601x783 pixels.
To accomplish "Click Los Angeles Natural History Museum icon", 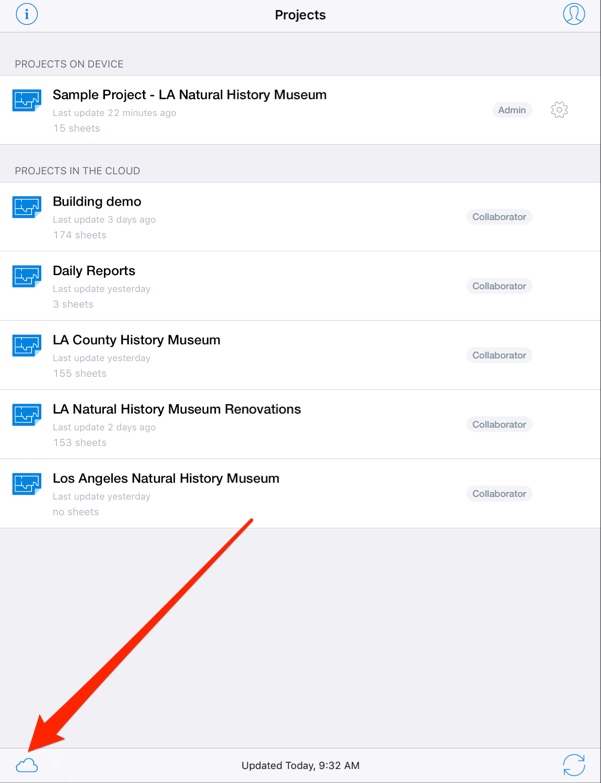I will pyautogui.click(x=26, y=484).
